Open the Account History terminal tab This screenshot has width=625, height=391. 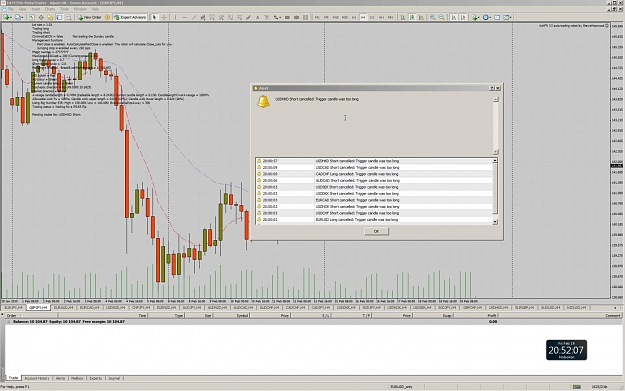(x=37, y=378)
